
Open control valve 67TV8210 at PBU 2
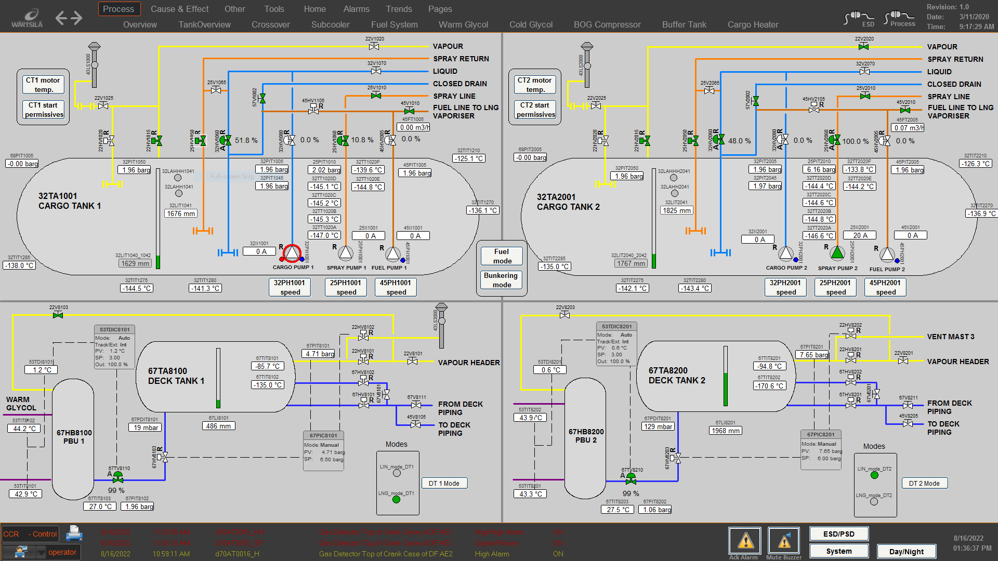coord(631,479)
